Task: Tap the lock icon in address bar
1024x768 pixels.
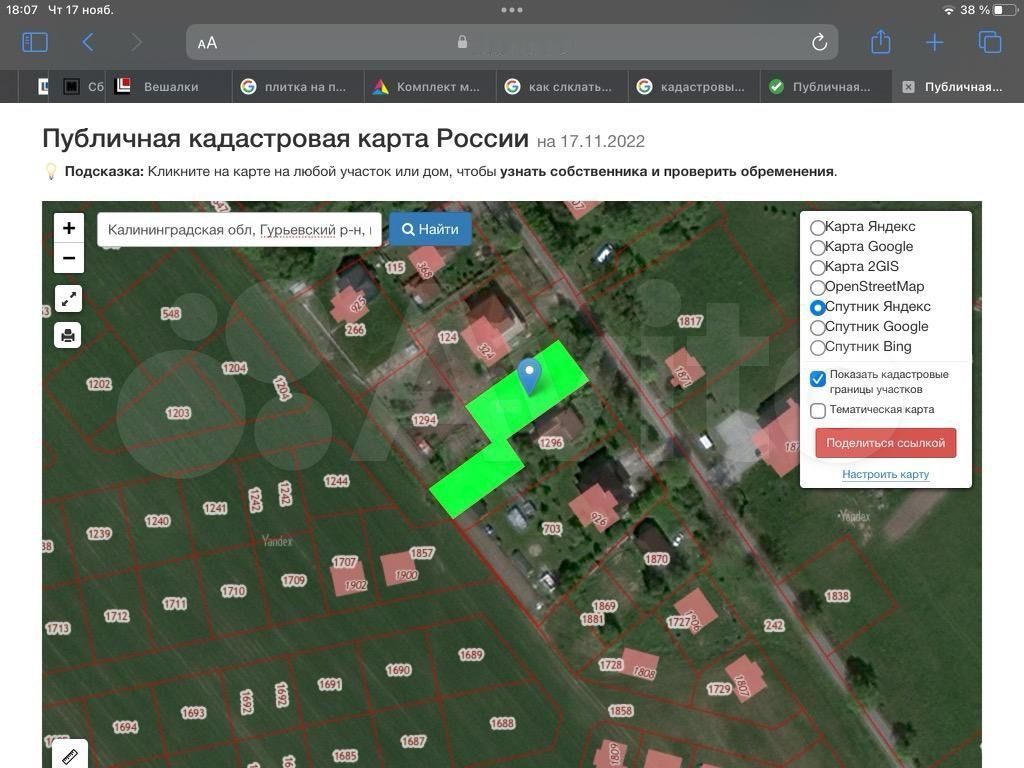Action: point(462,42)
